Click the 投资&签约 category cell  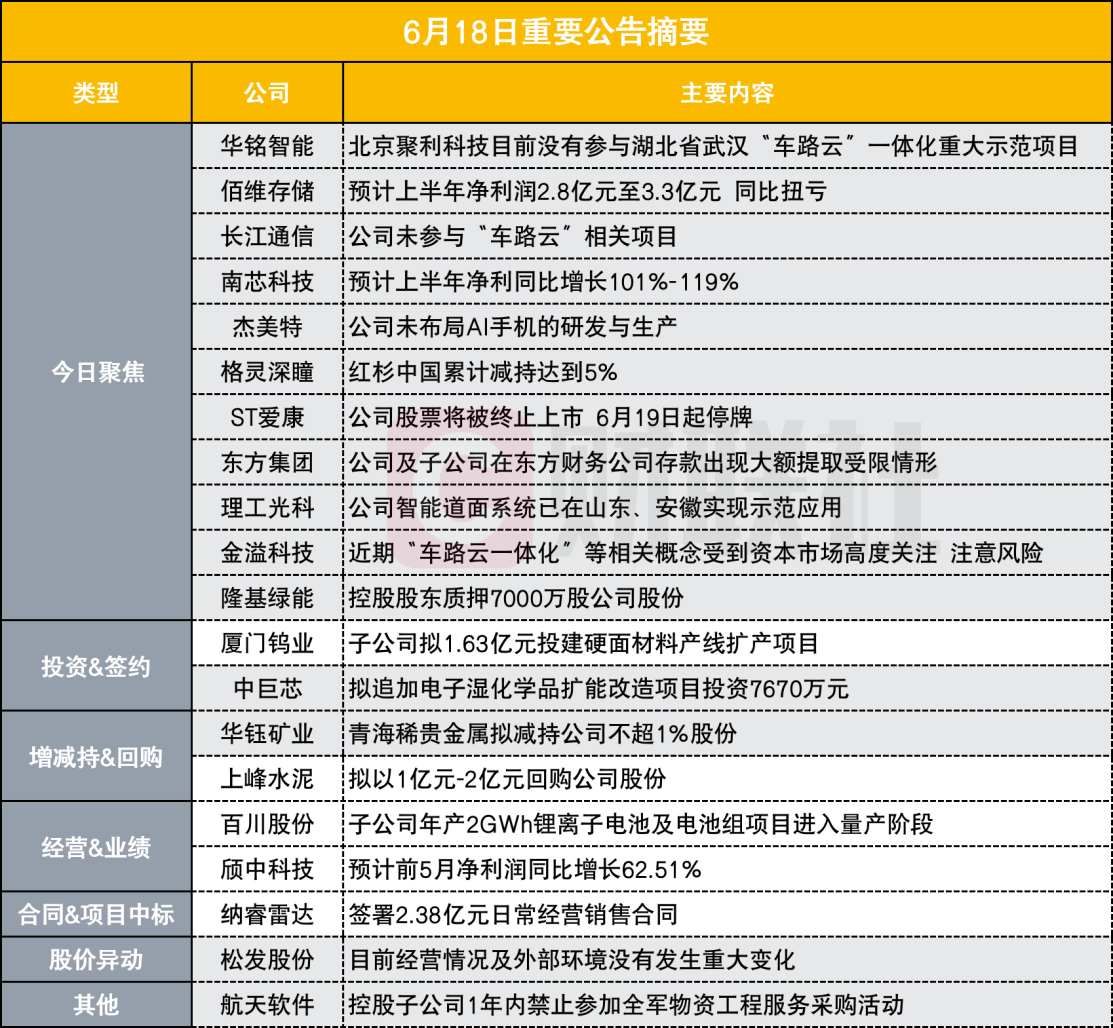click(97, 666)
